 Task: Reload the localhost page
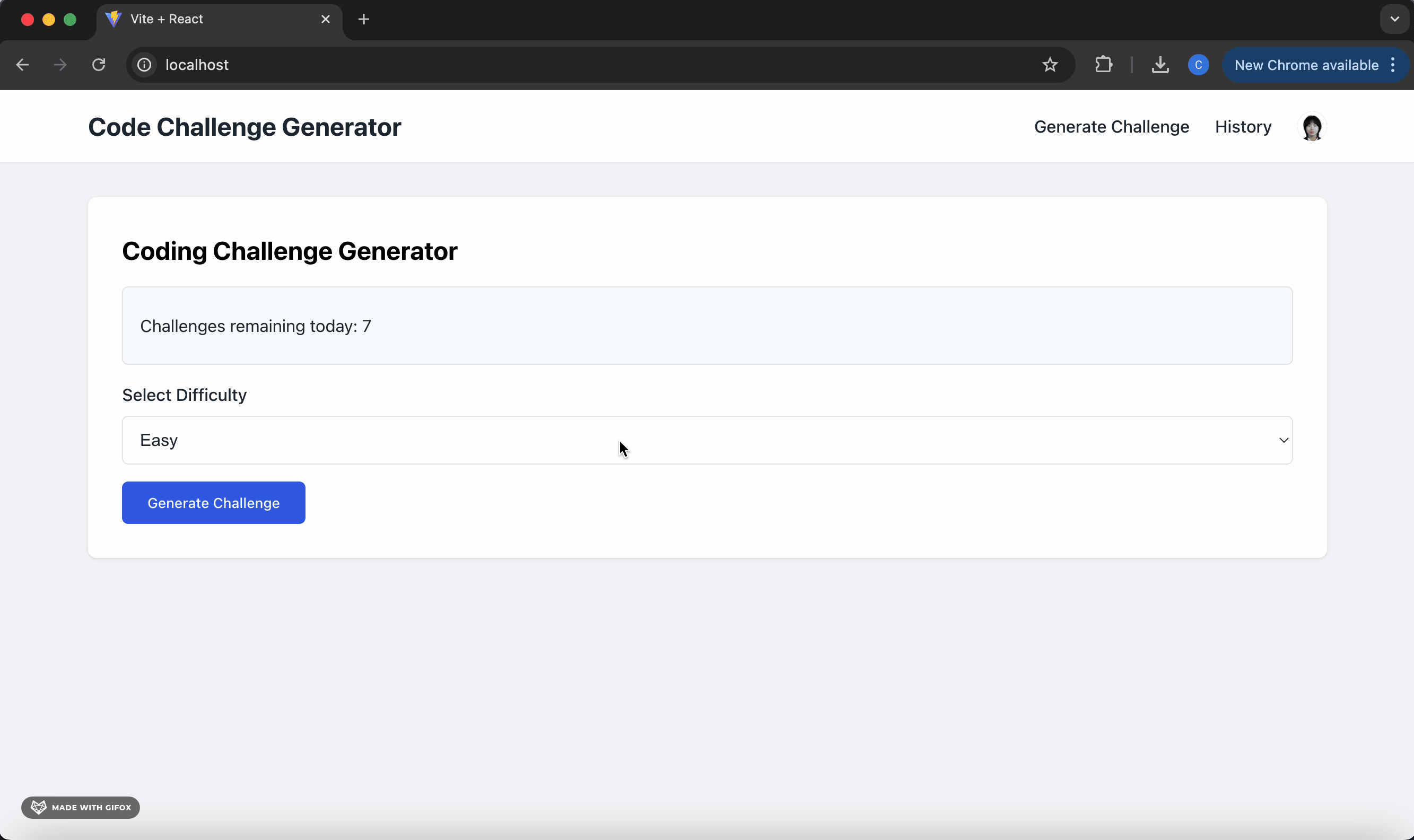tap(99, 65)
